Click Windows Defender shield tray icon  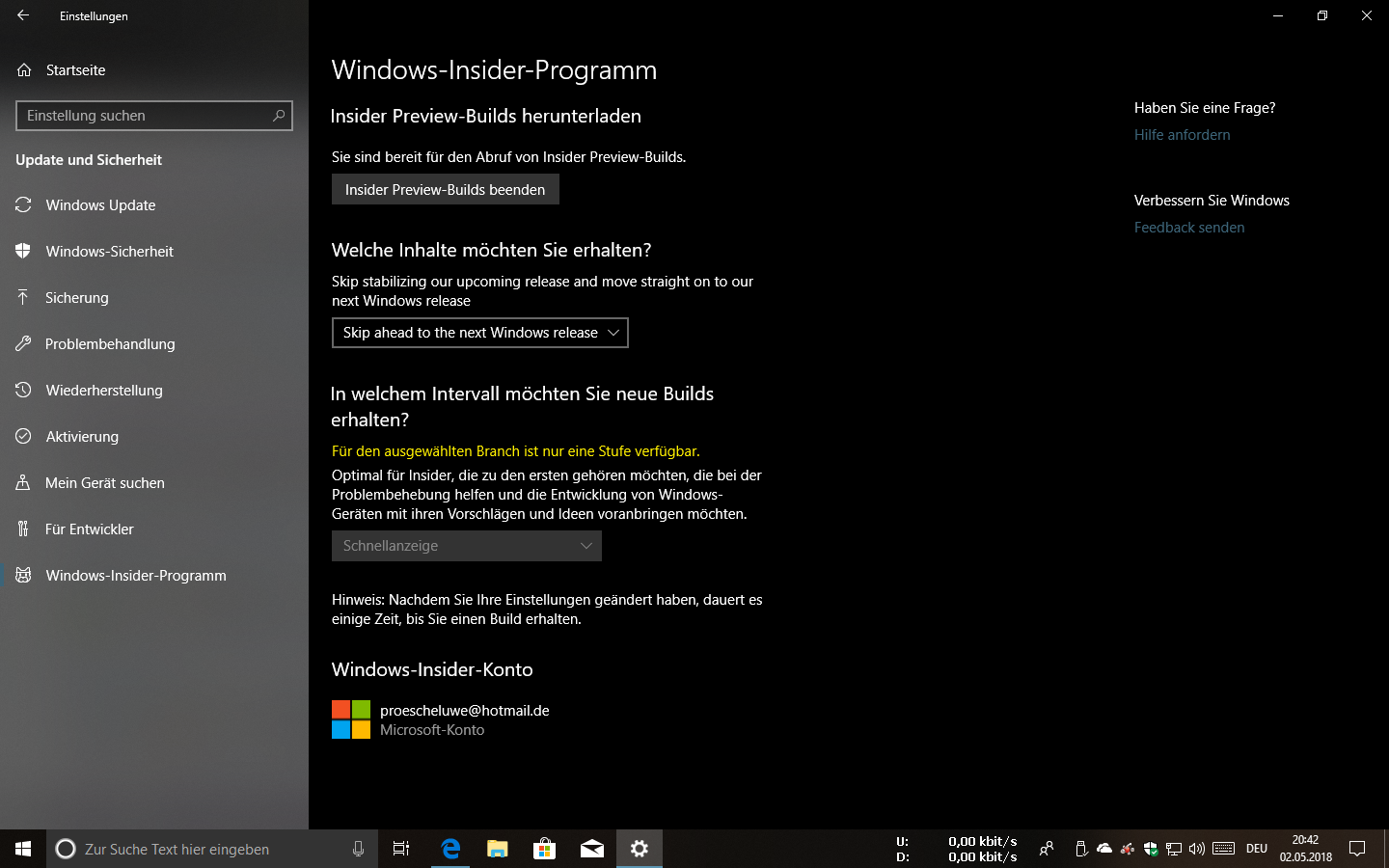(x=1151, y=849)
